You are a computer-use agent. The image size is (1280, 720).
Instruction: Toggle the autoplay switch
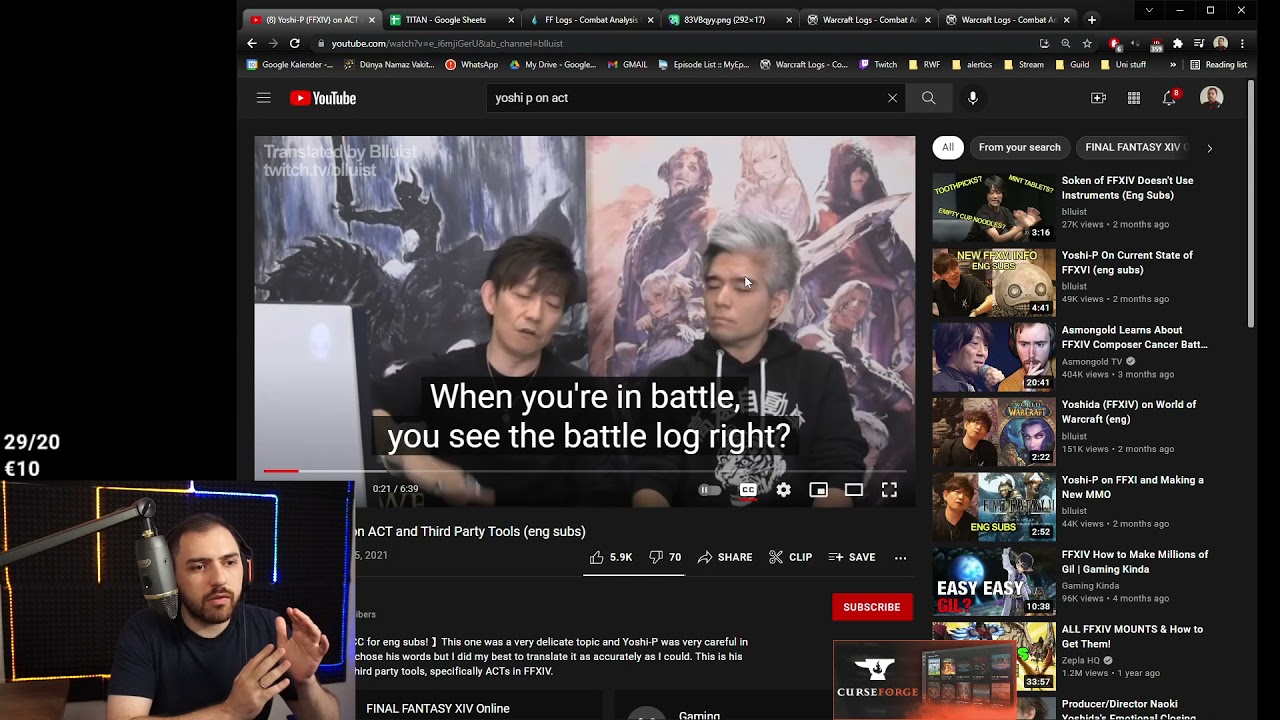pos(709,490)
